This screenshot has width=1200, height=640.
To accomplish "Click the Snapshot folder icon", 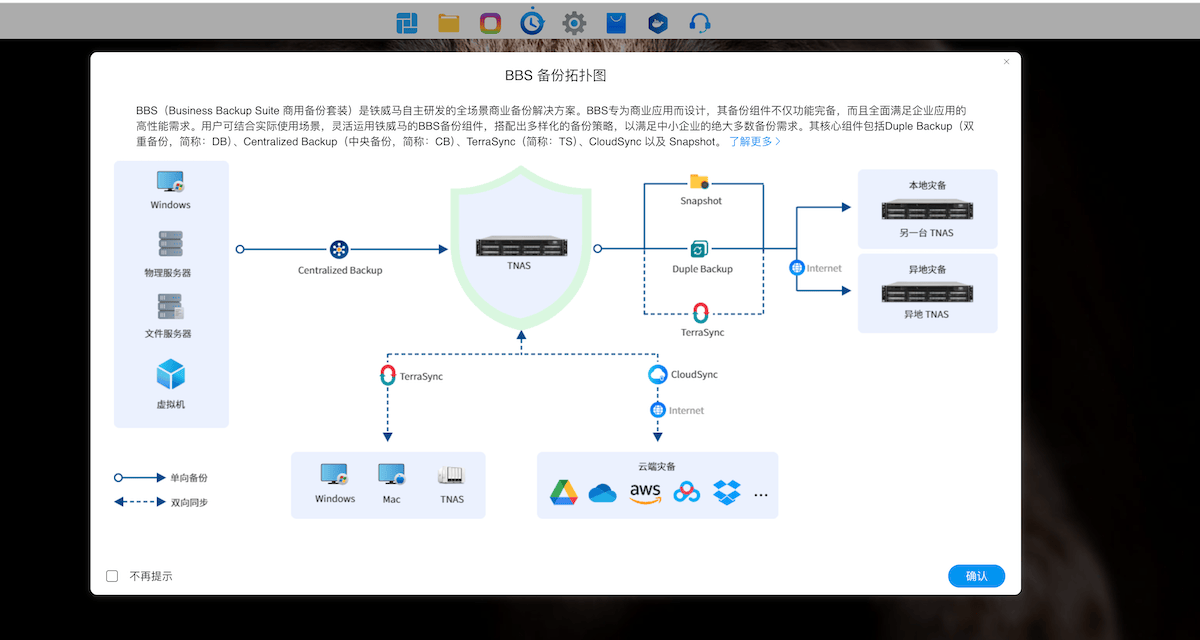I will [699, 181].
